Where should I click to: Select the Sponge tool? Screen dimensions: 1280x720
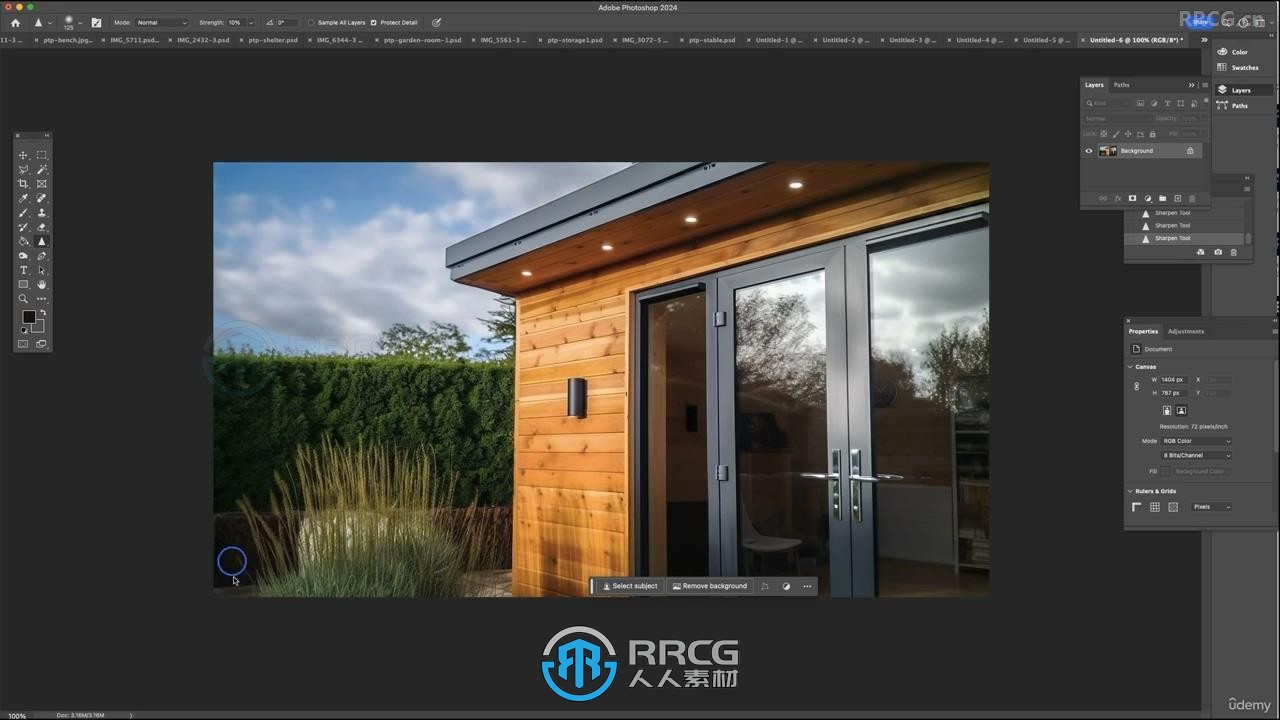[x=23, y=256]
